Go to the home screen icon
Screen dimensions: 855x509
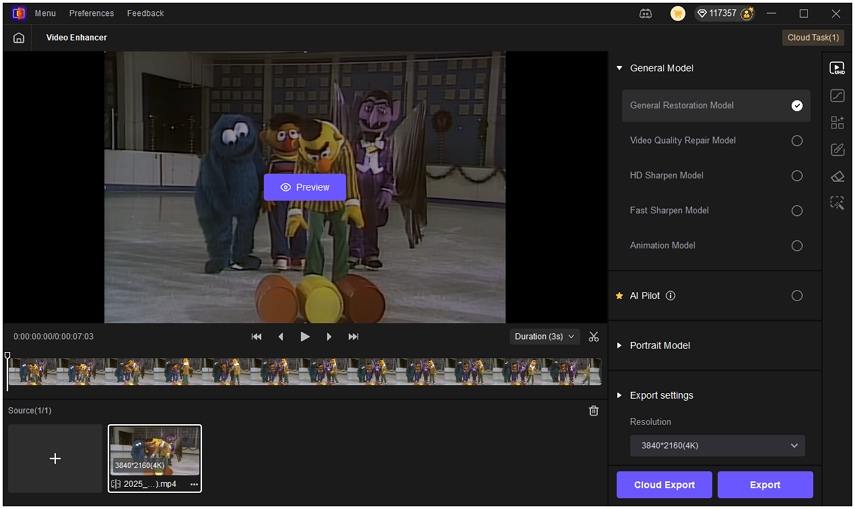(19, 38)
